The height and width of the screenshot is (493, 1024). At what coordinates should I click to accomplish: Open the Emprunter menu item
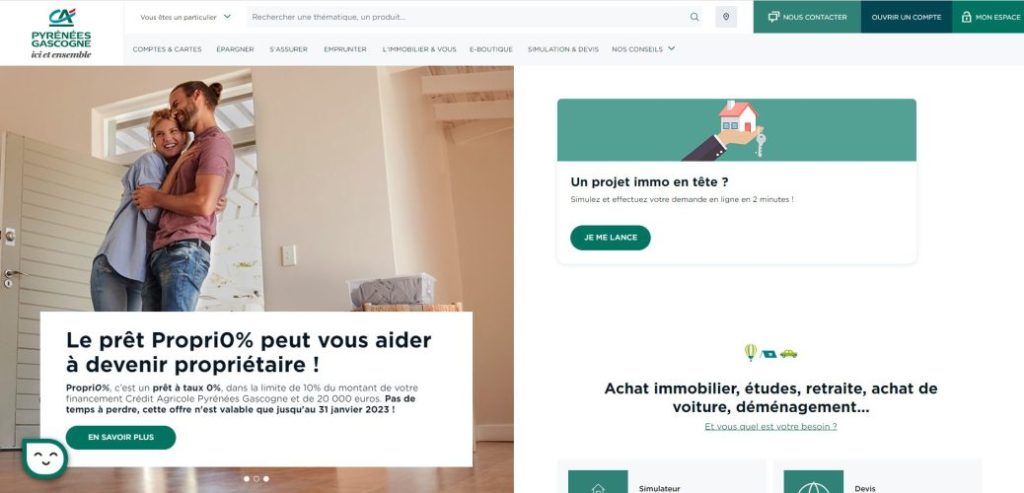coord(345,49)
